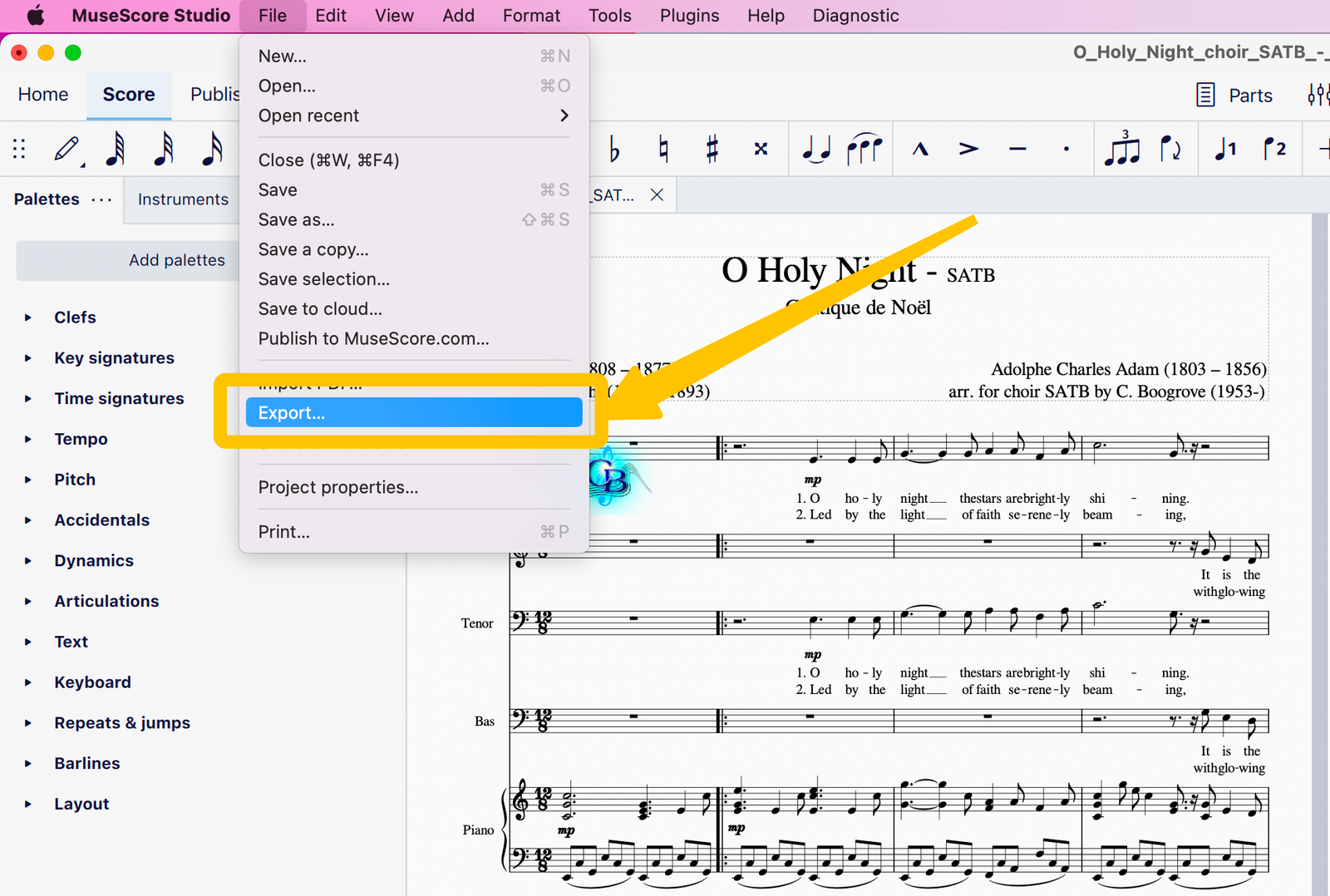Expand the Dynamics palette
Screen dimensions: 1330x896
pos(93,560)
